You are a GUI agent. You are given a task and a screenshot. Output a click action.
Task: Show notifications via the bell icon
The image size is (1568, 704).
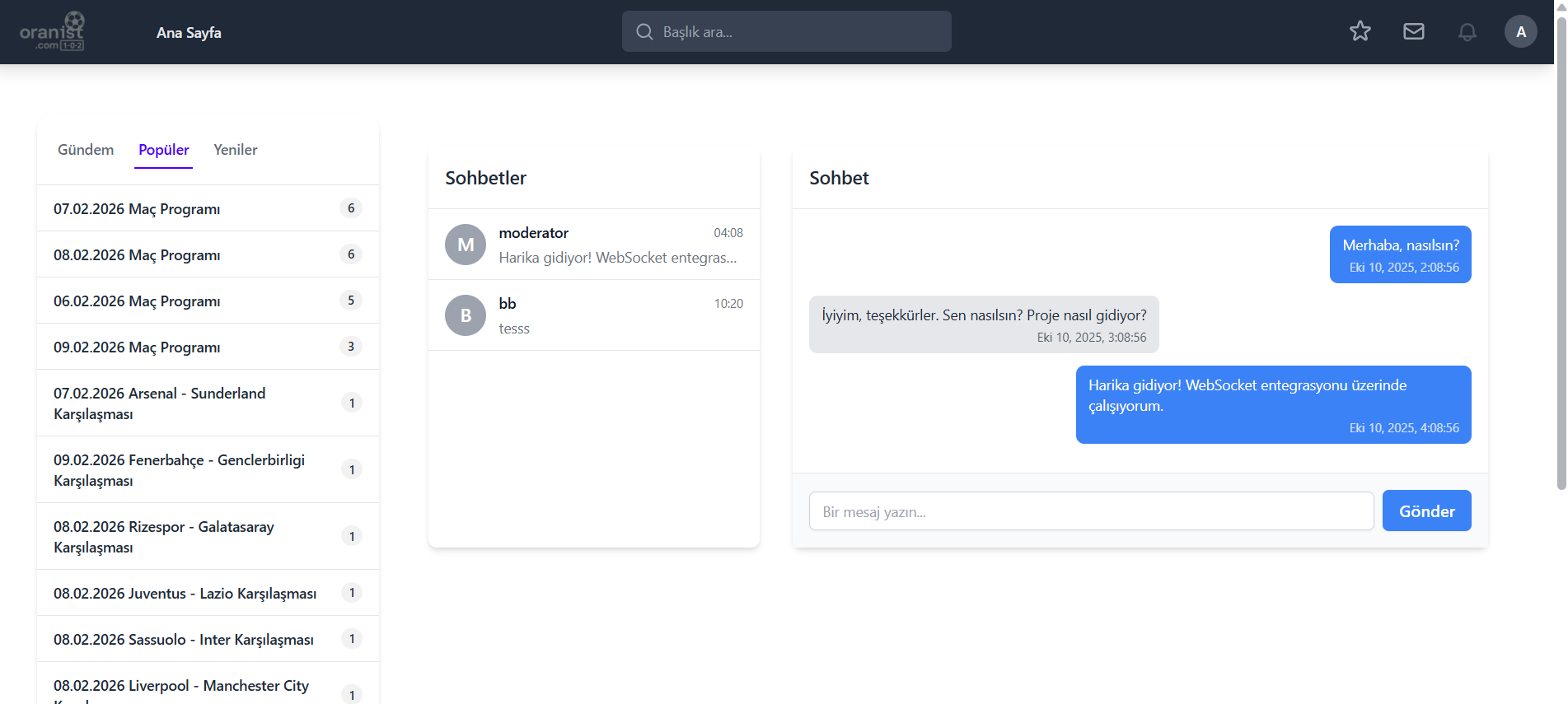coord(1467,32)
